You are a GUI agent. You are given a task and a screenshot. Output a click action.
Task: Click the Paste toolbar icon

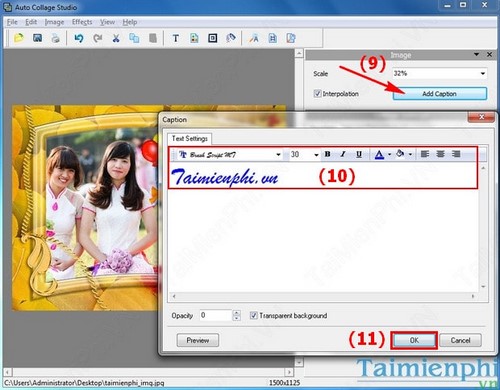pyautogui.click(x=153, y=38)
